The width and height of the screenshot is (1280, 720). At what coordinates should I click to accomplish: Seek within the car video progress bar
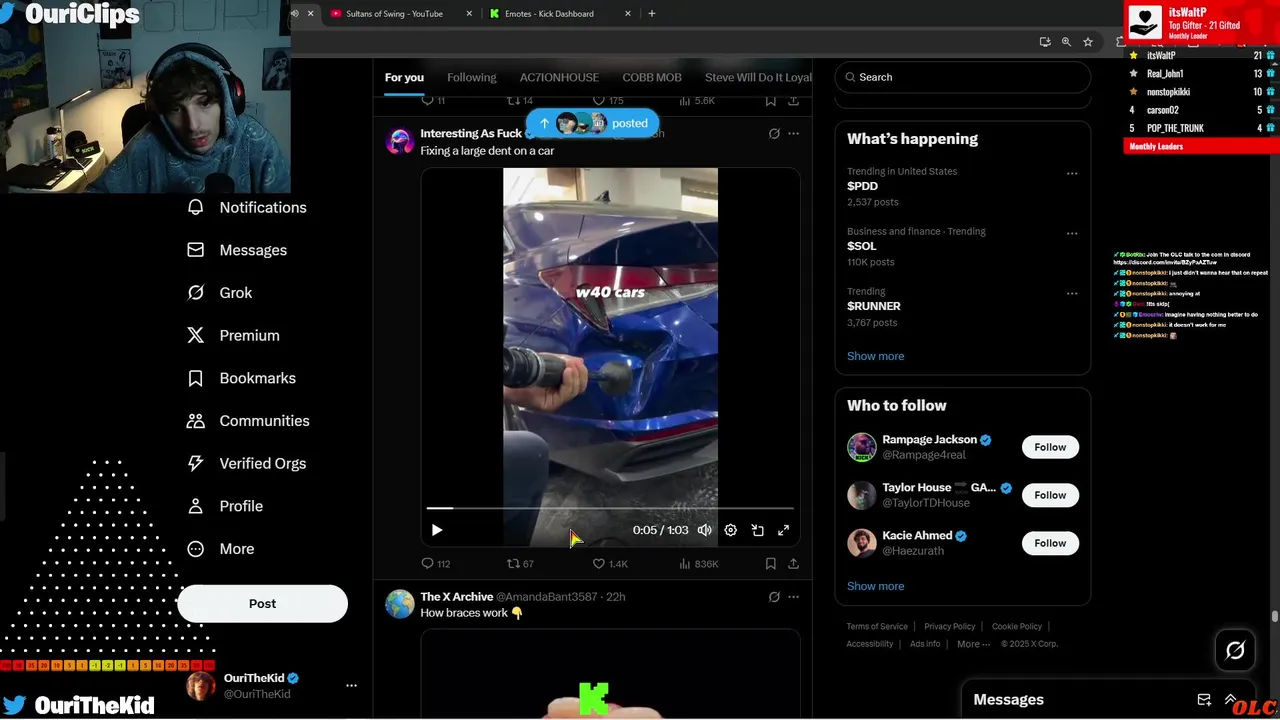[x=610, y=508]
